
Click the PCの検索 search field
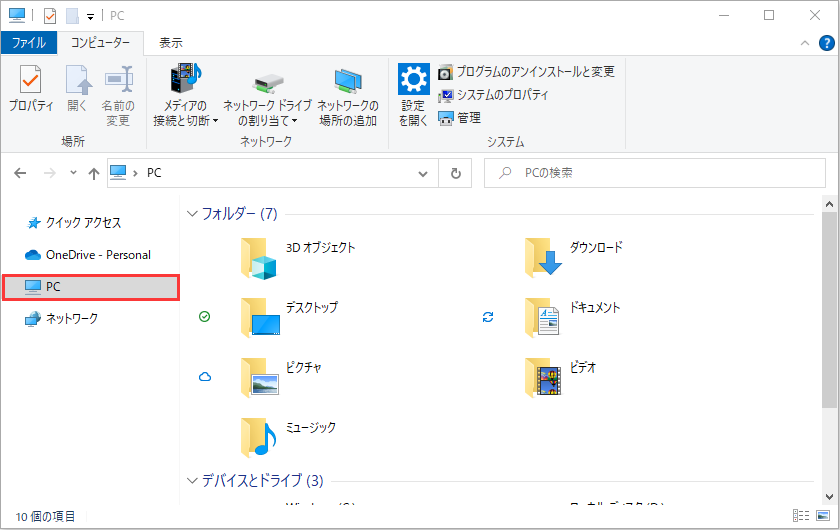point(660,173)
